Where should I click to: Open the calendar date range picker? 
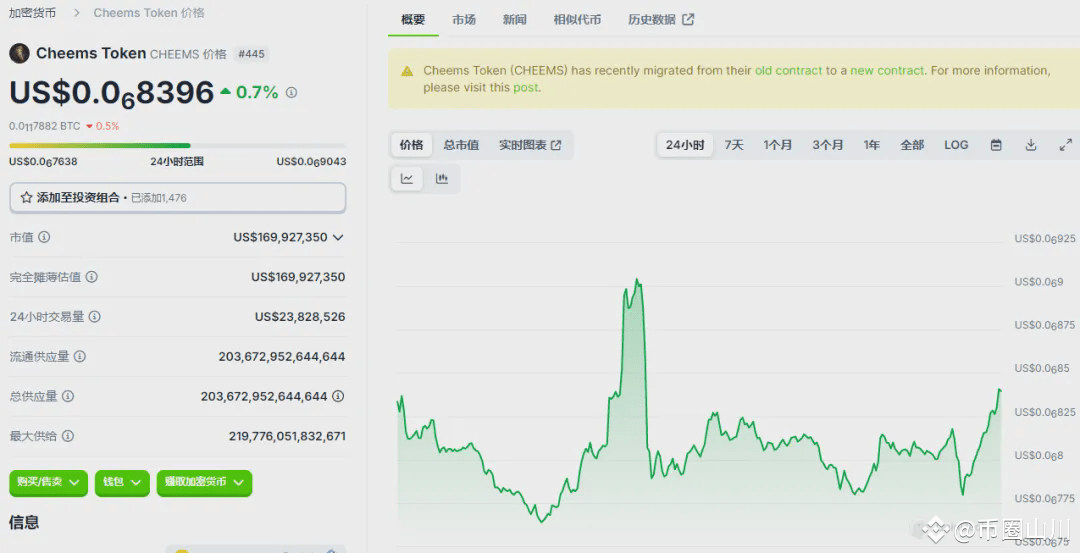996,145
